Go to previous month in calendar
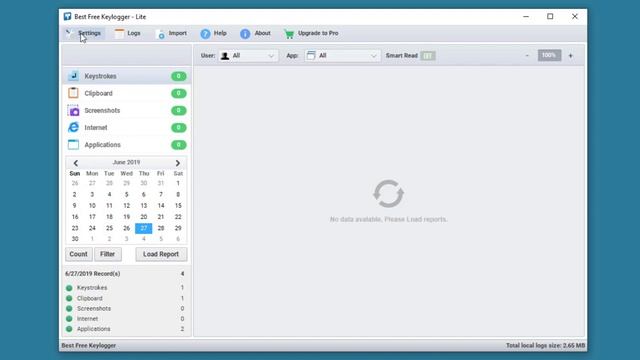The height and width of the screenshot is (360, 640). coord(76,163)
